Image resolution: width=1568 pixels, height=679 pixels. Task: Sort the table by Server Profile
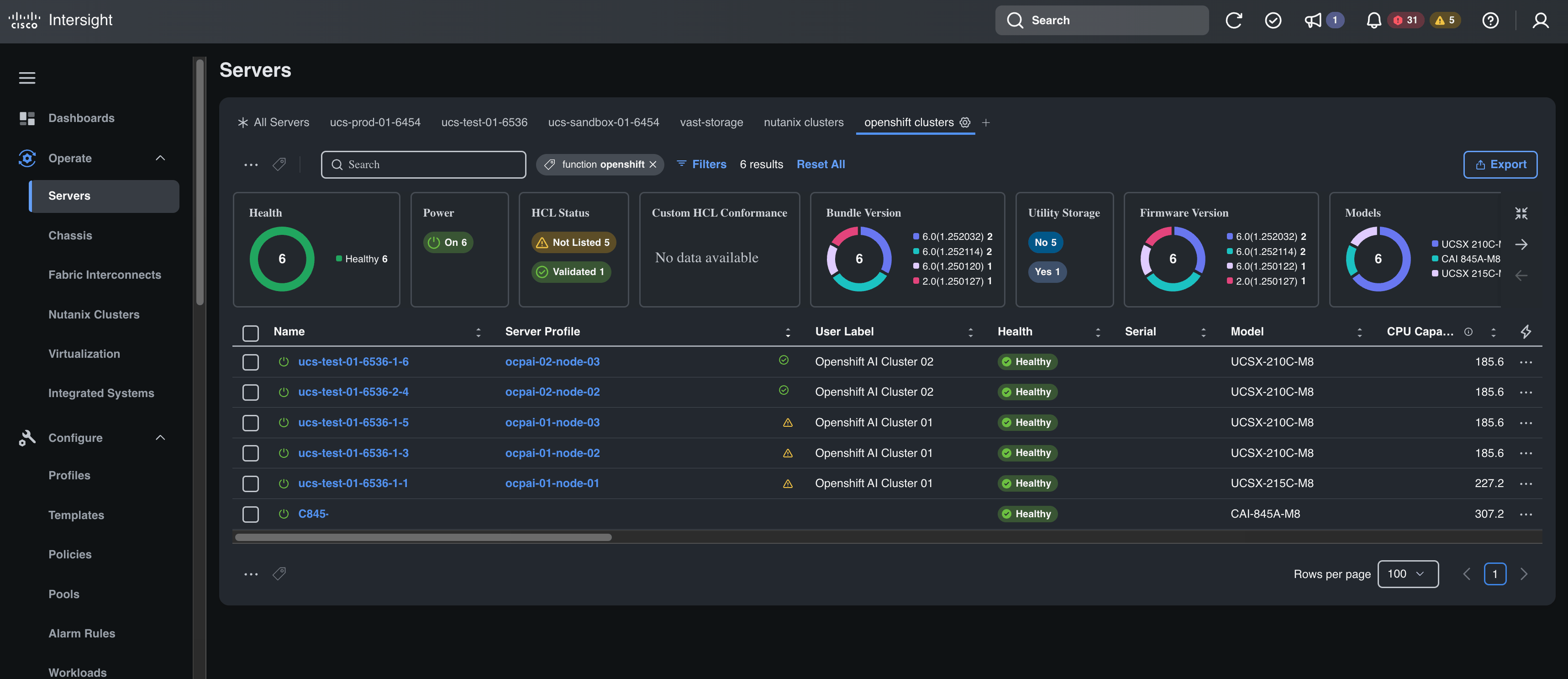788,332
